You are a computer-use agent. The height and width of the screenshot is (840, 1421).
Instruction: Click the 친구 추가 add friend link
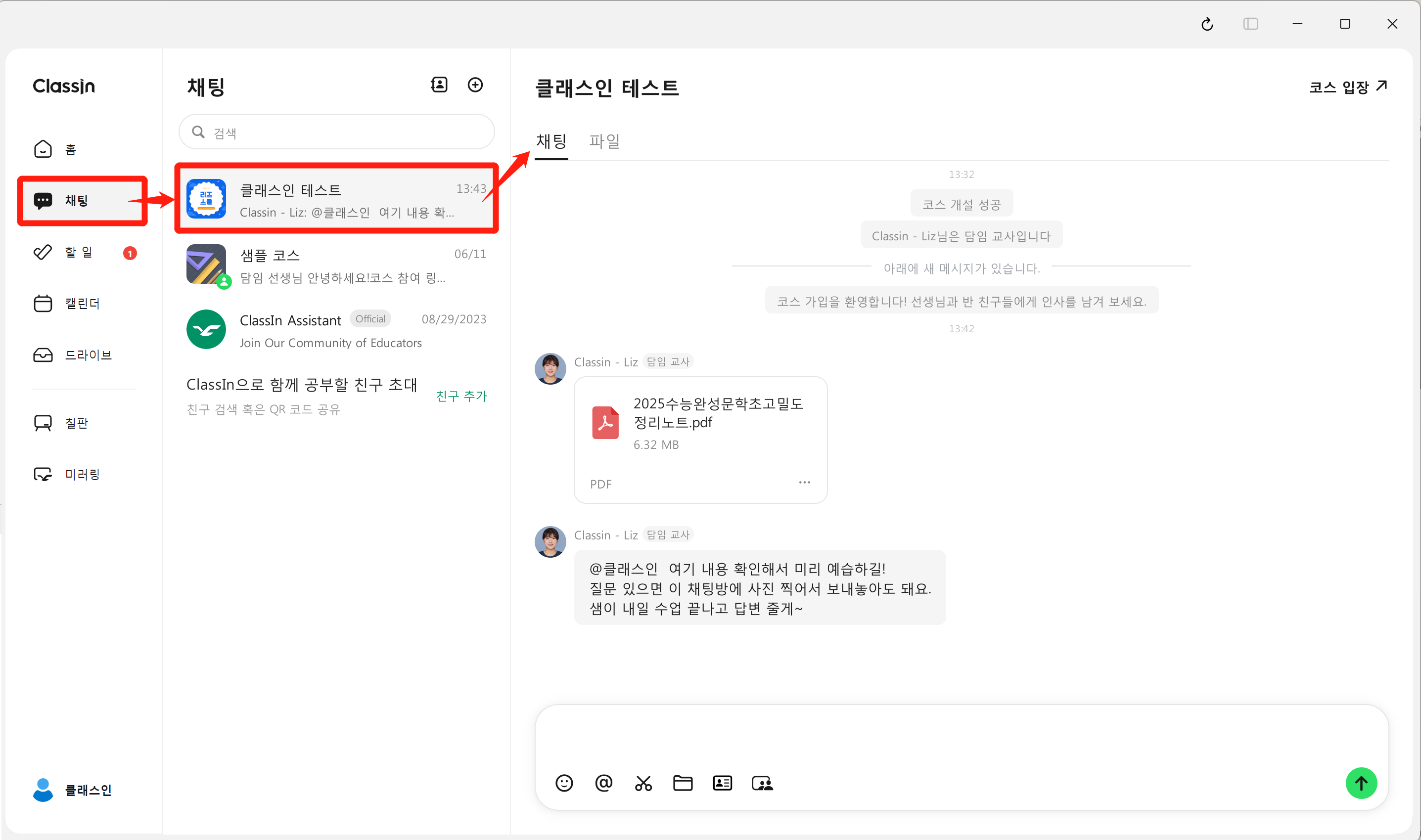click(x=461, y=396)
